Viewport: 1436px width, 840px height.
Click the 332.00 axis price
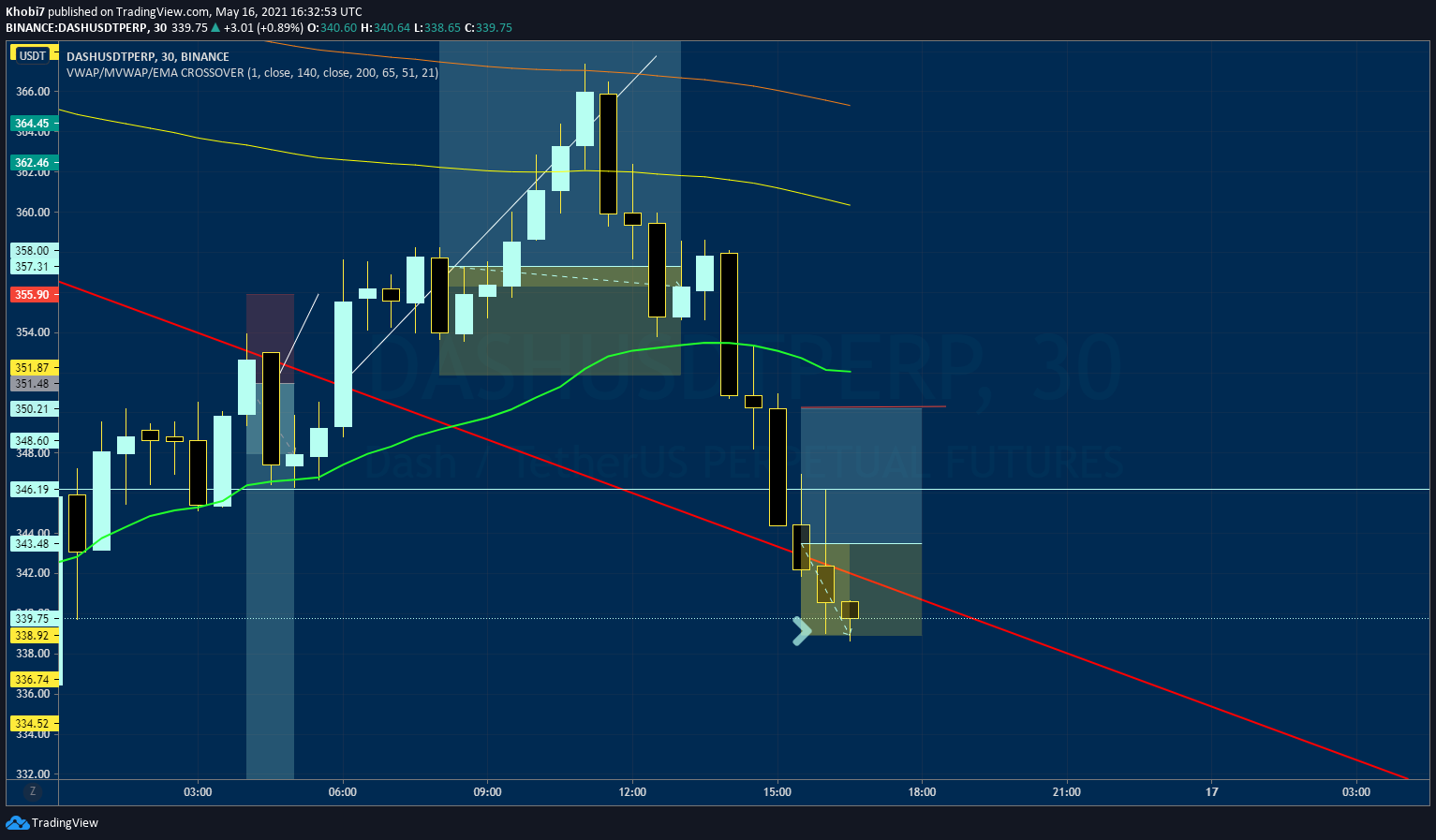click(x=33, y=774)
